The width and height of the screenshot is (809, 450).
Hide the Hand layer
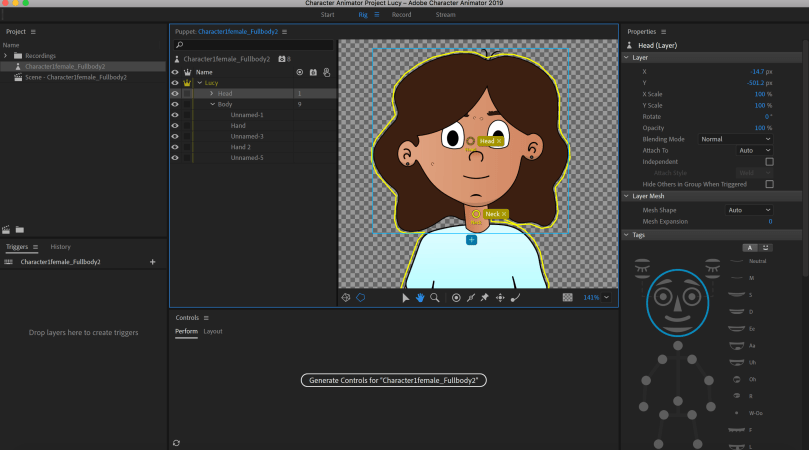coord(175,126)
